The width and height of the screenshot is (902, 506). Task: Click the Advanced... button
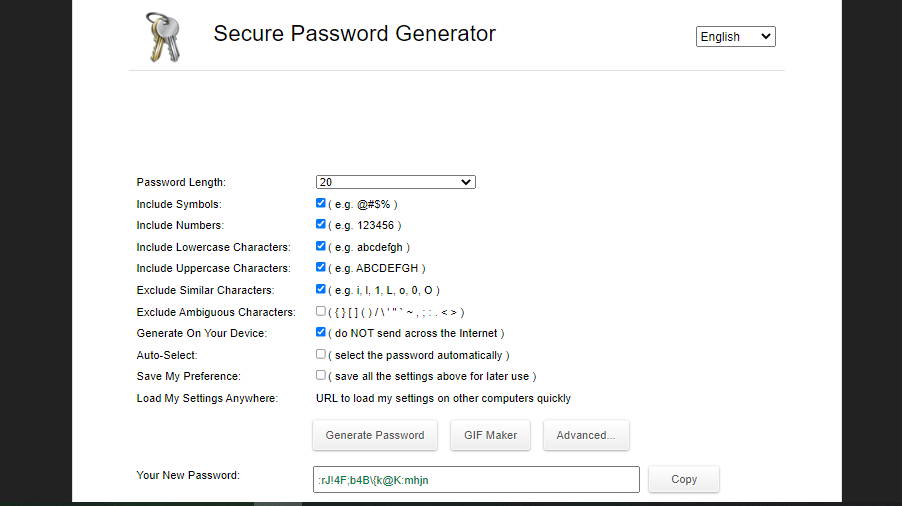point(586,435)
